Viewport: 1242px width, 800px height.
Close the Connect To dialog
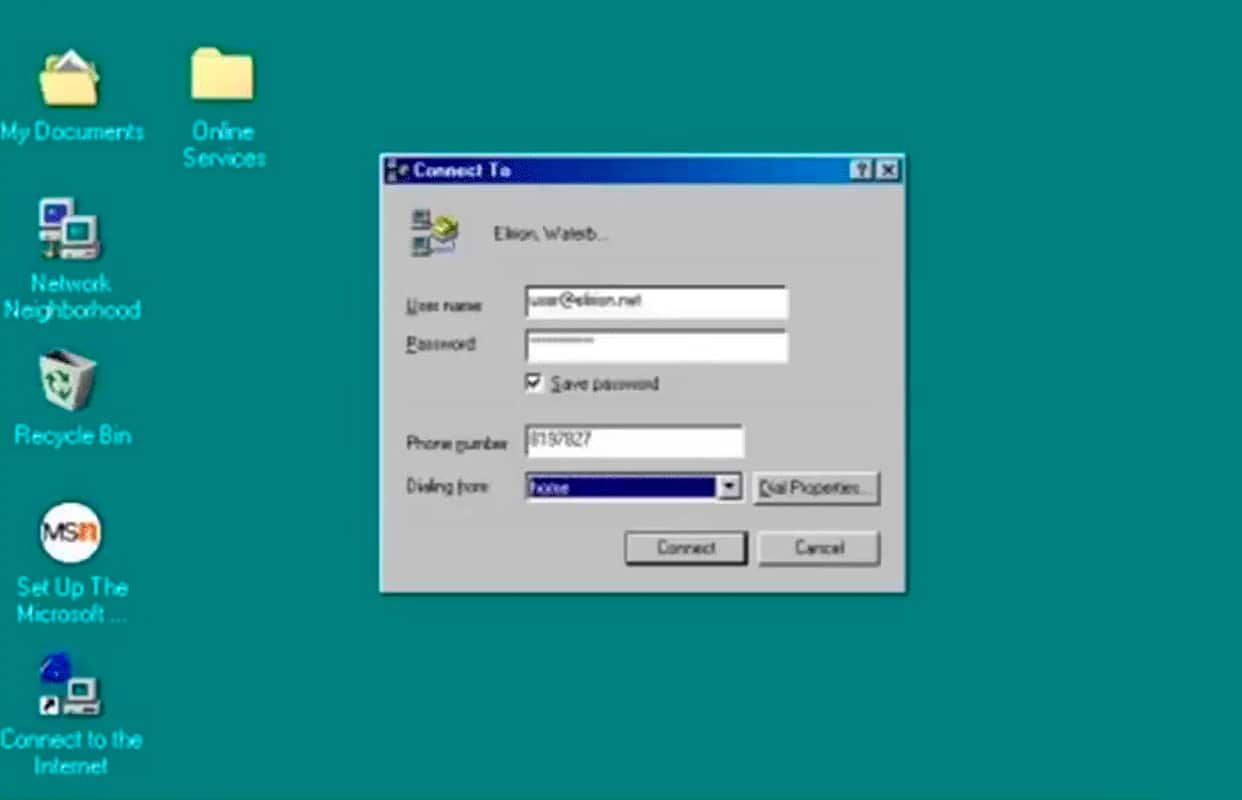(x=887, y=170)
